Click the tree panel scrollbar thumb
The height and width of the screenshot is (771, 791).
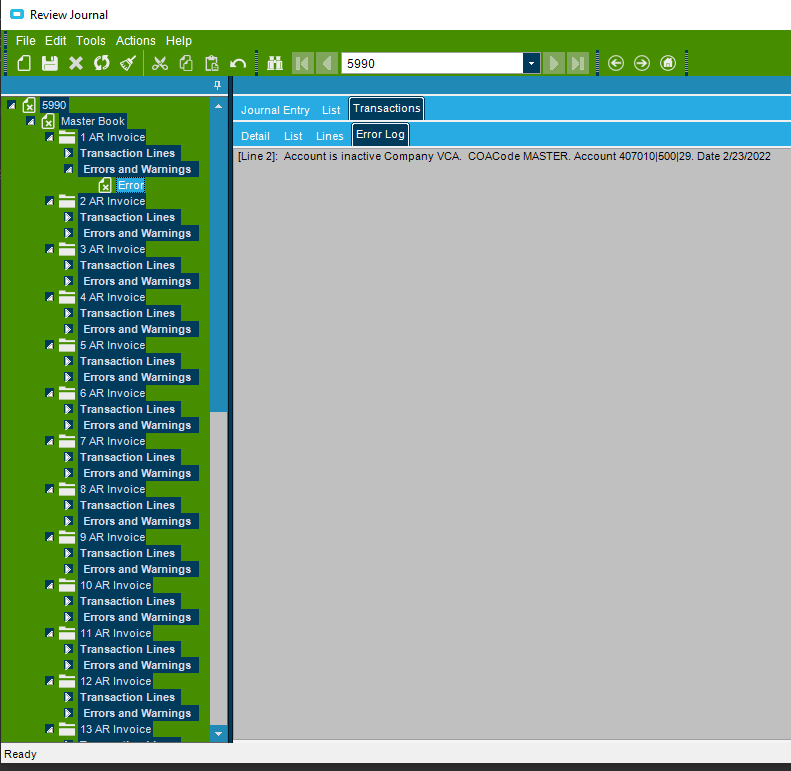(218, 262)
